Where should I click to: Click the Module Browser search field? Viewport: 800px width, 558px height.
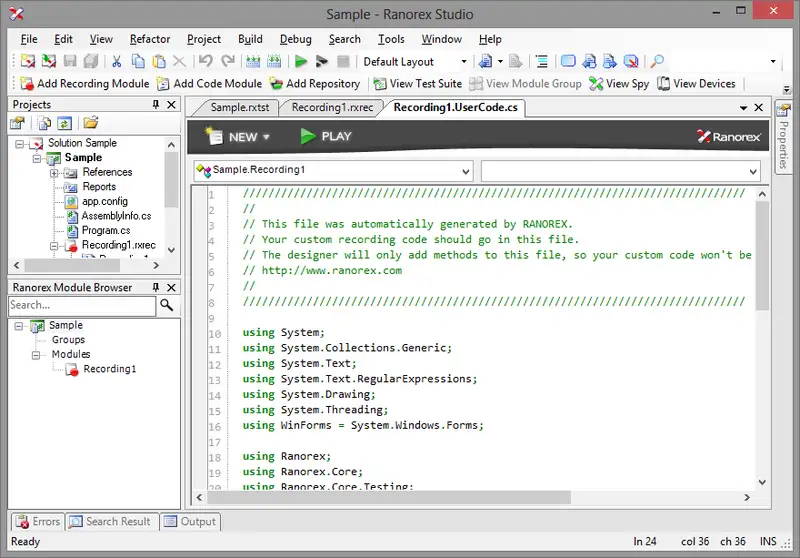coord(82,305)
